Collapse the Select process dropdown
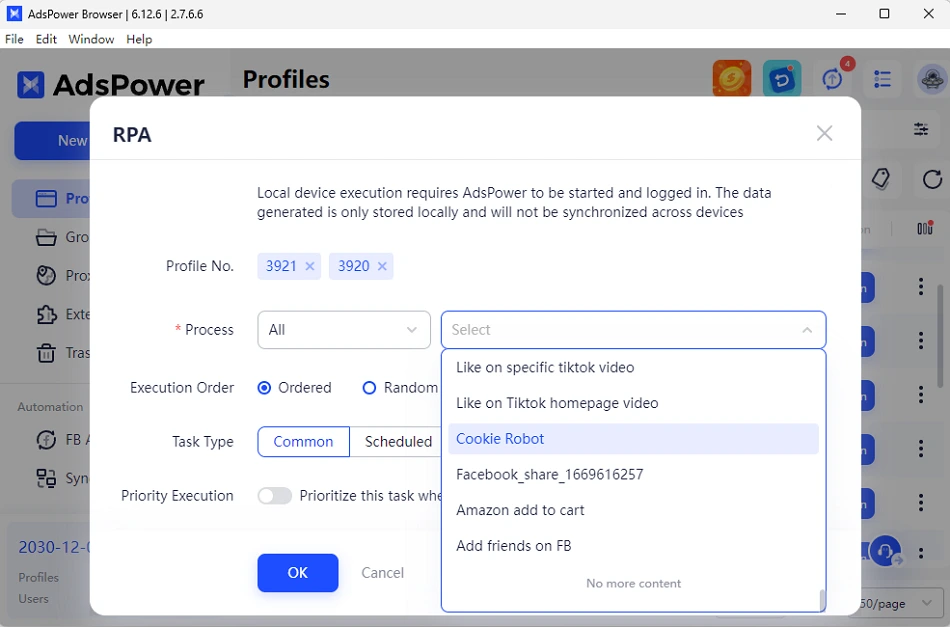Viewport: 950px width, 627px height. [806, 330]
